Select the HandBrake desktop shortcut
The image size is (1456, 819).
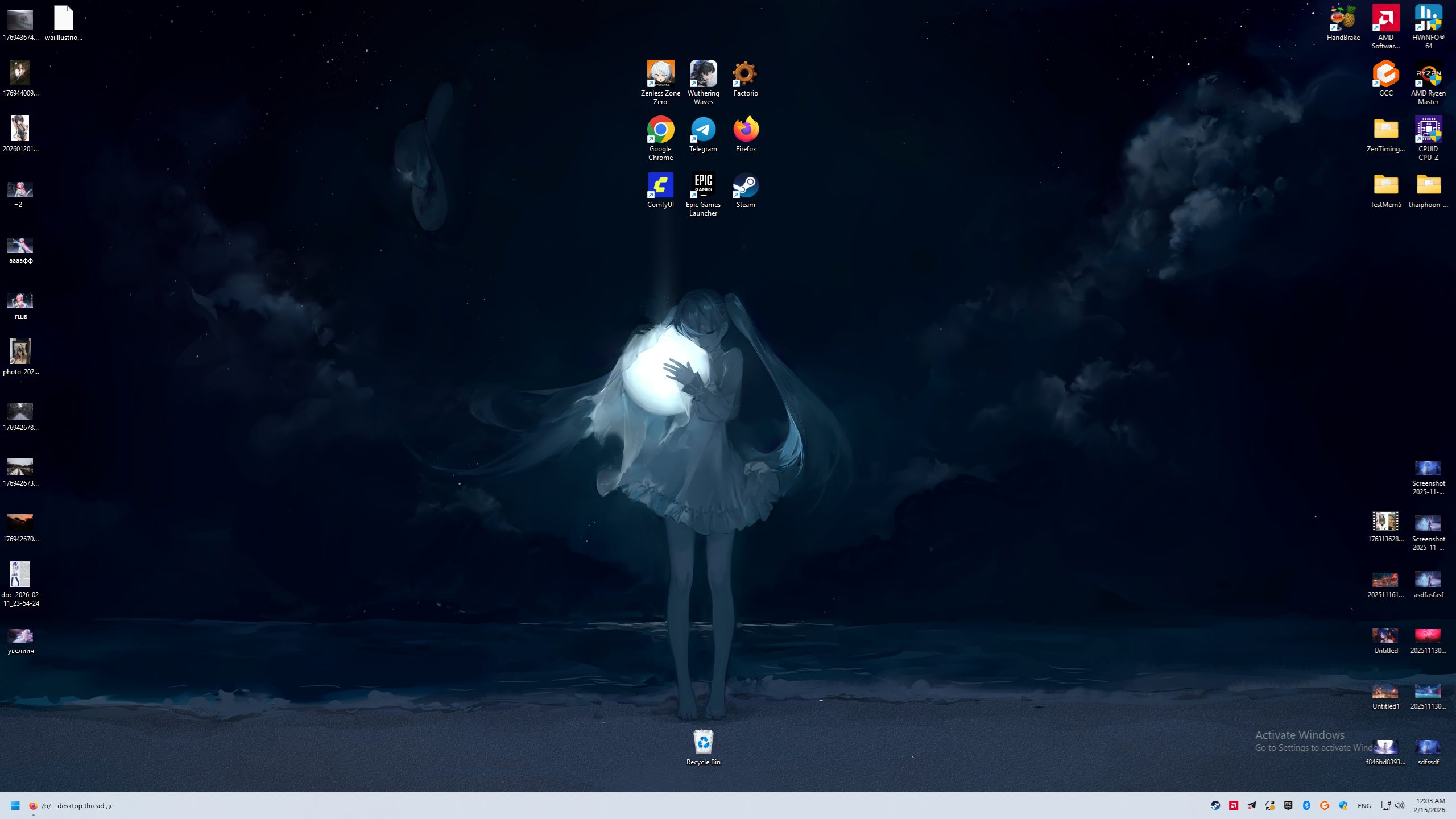(x=1343, y=19)
